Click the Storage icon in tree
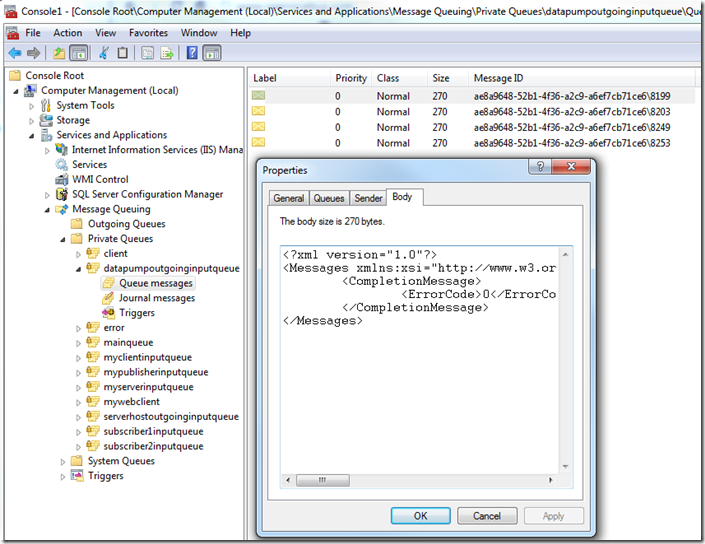 coord(46,120)
